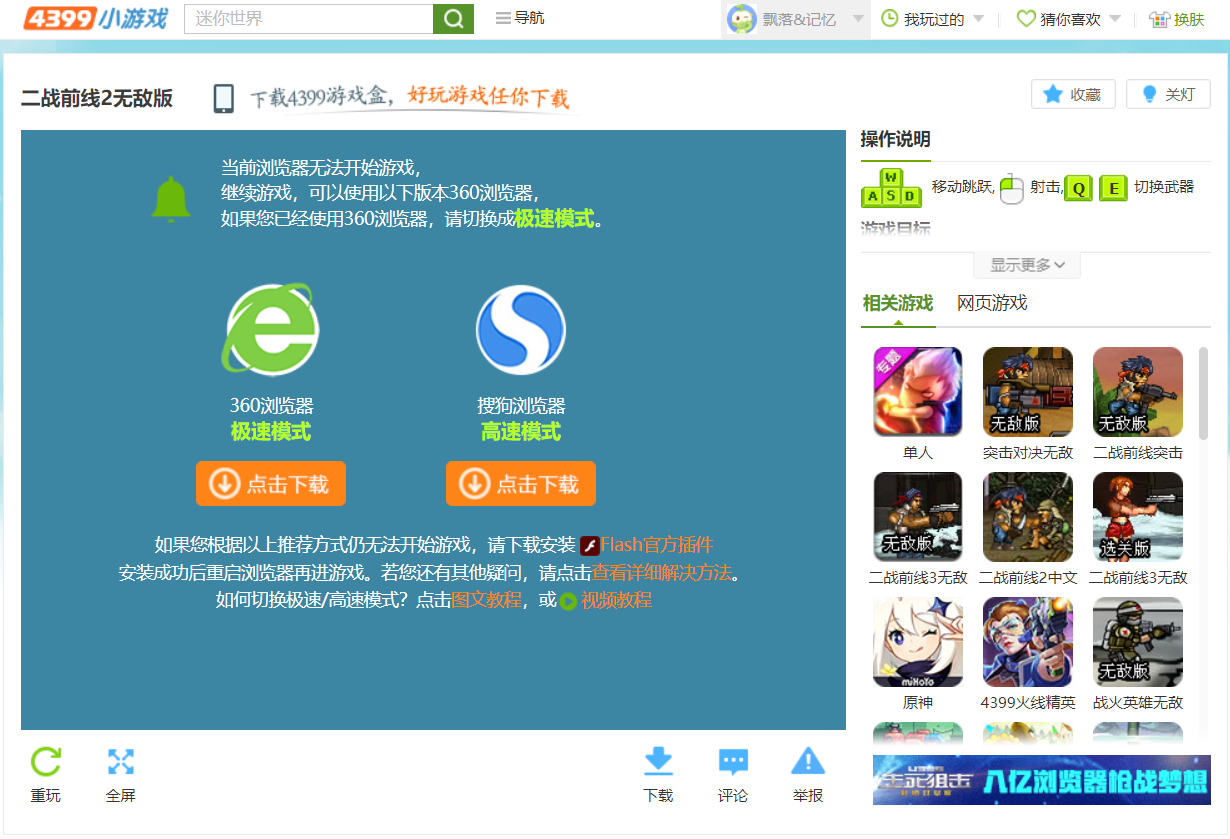Click the 搜狗浏览器 logo icon
Viewport: 1230px width, 839px height.
click(521, 330)
